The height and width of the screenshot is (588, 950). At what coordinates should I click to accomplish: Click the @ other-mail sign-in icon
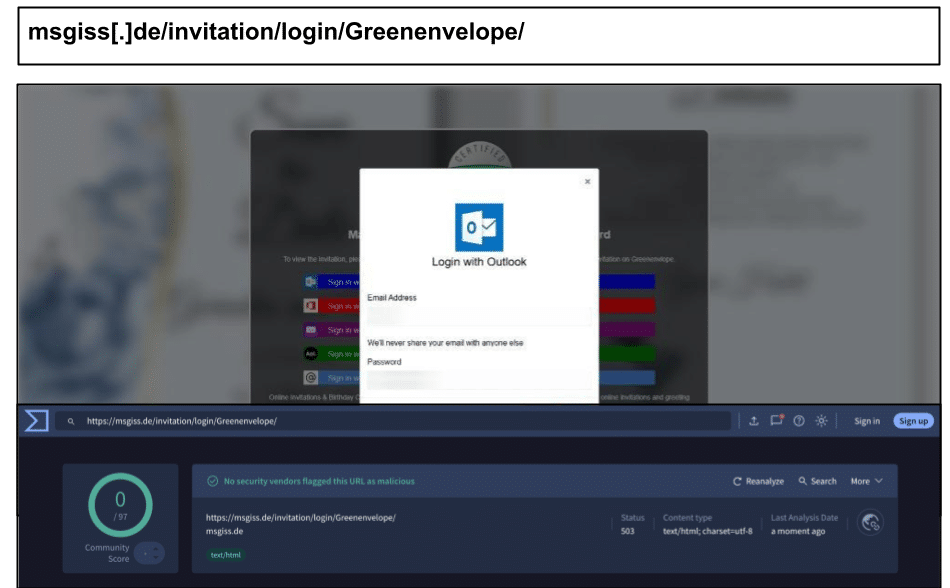click(311, 377)
